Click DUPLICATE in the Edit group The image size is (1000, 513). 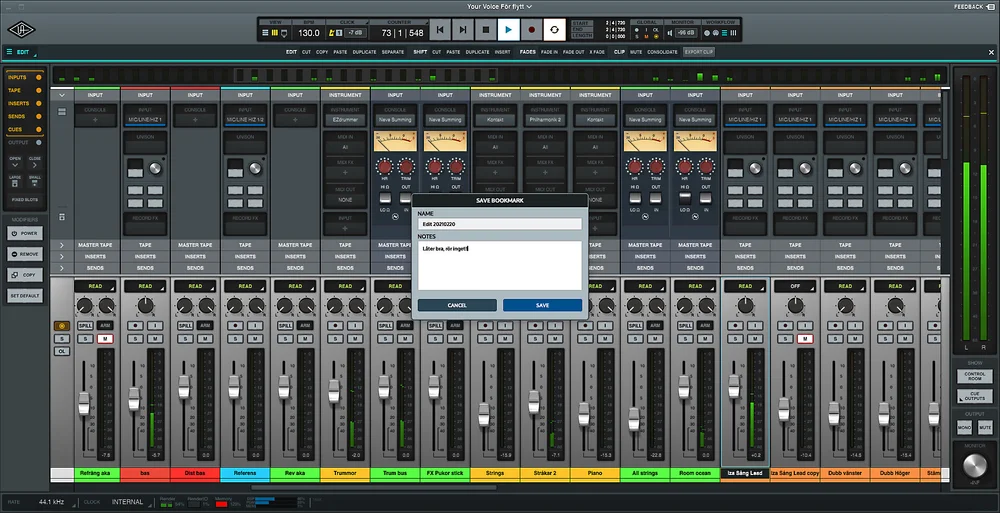point(364,52)
